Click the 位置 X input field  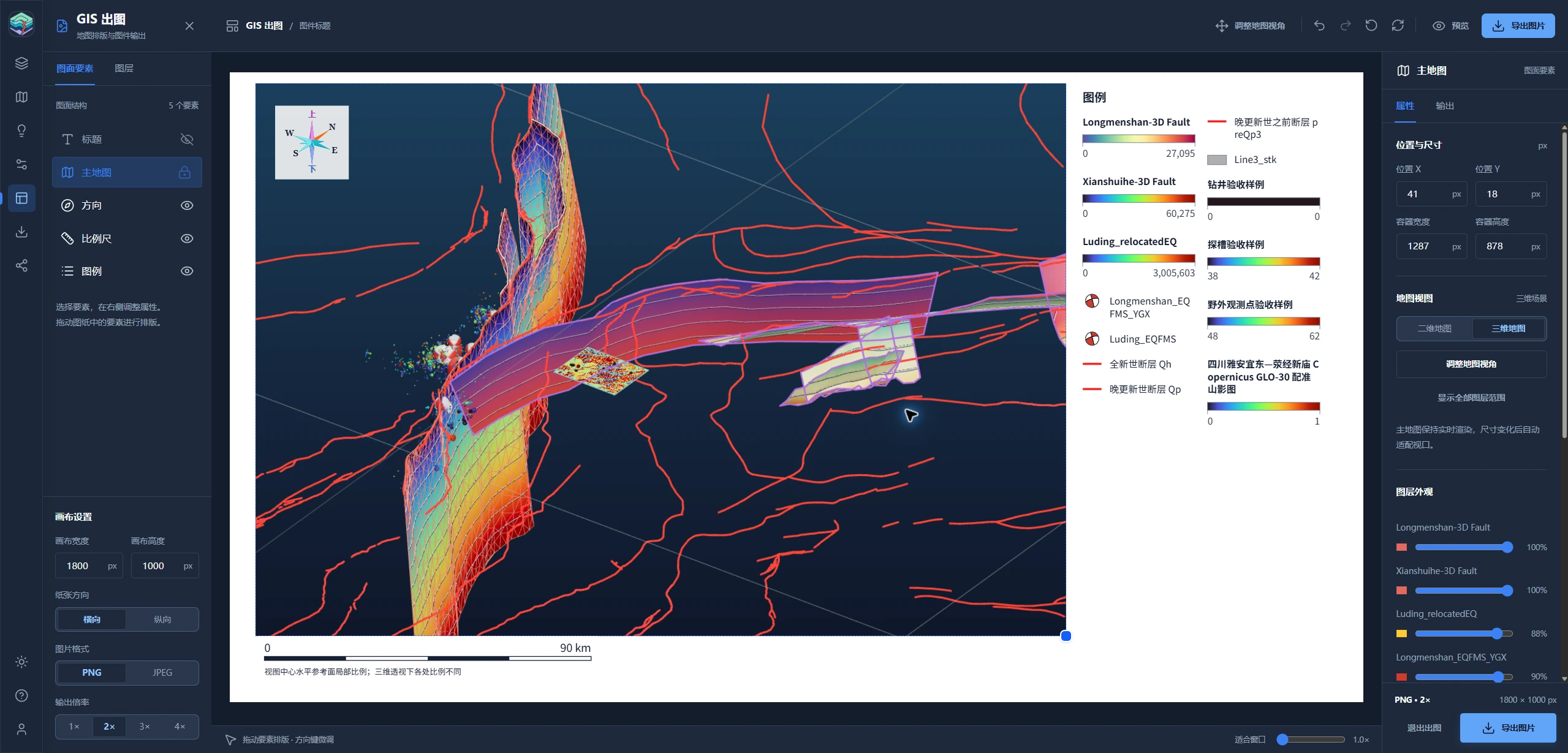1431,194
